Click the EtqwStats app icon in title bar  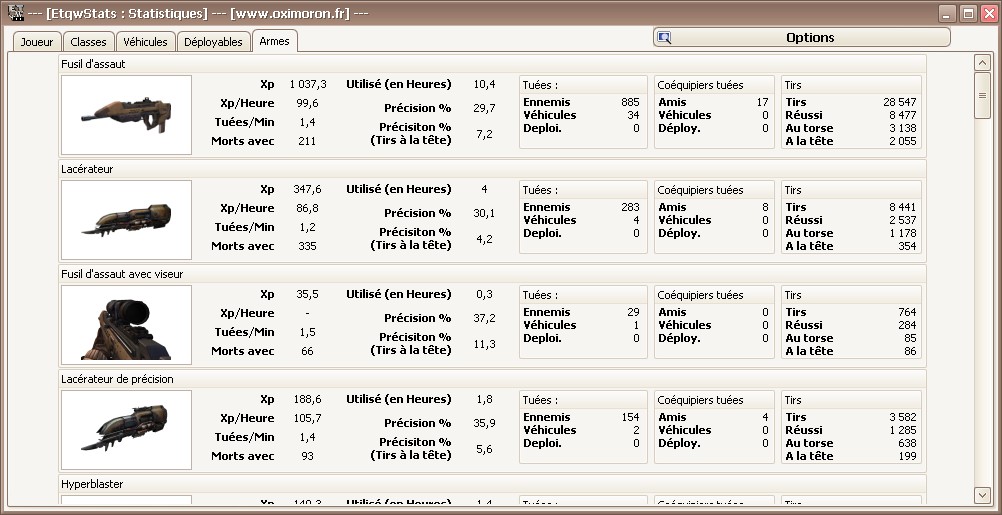click(x=15, y=13)
